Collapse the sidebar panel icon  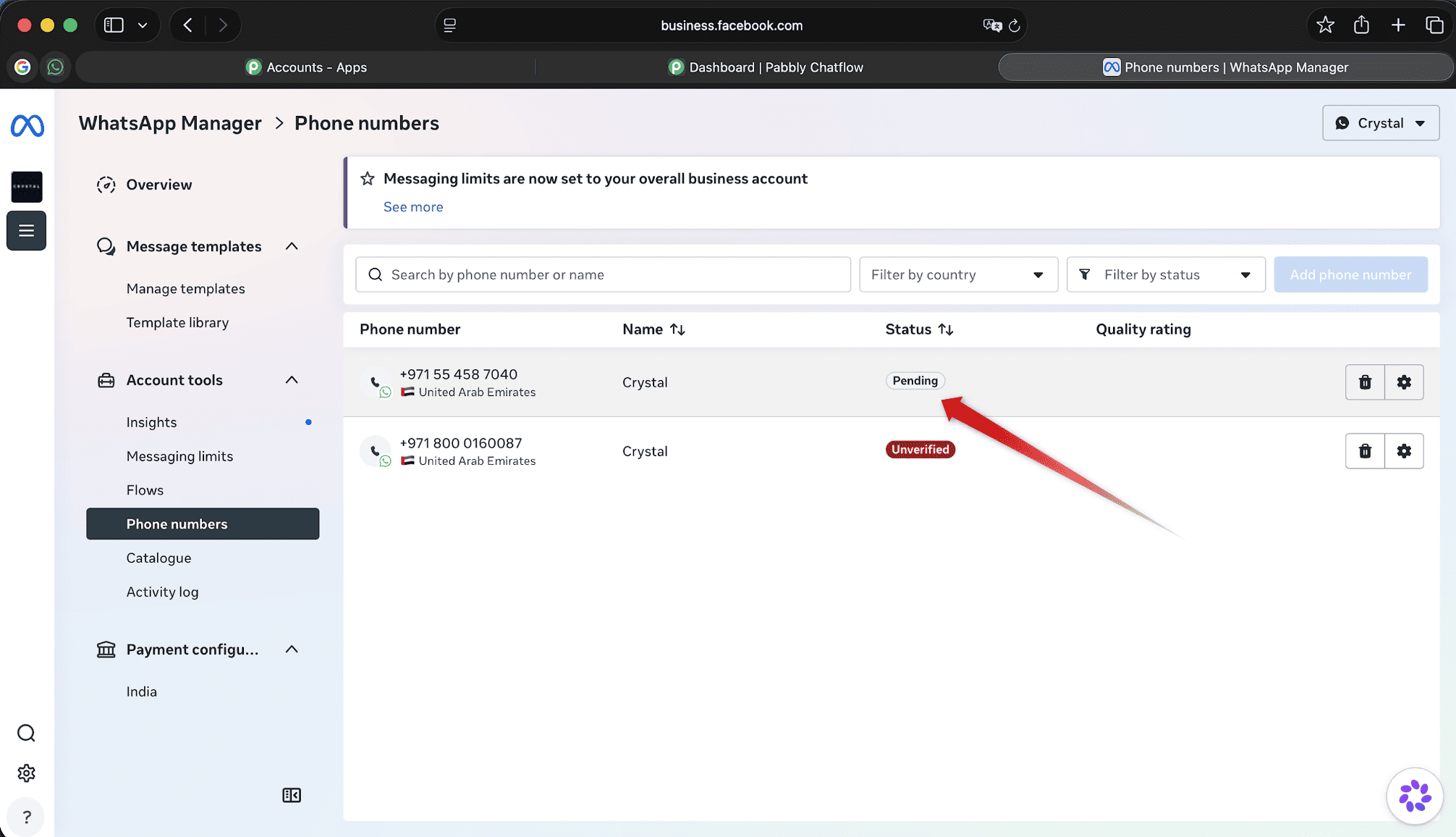[292, 795]
